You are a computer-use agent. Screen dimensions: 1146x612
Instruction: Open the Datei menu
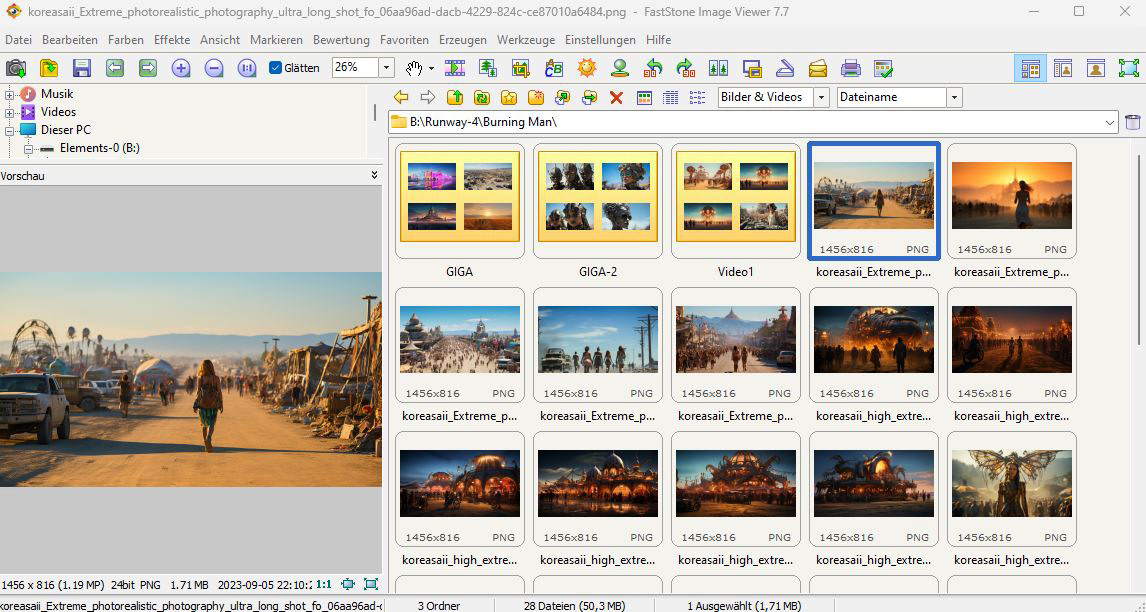(x=18, y=40)
